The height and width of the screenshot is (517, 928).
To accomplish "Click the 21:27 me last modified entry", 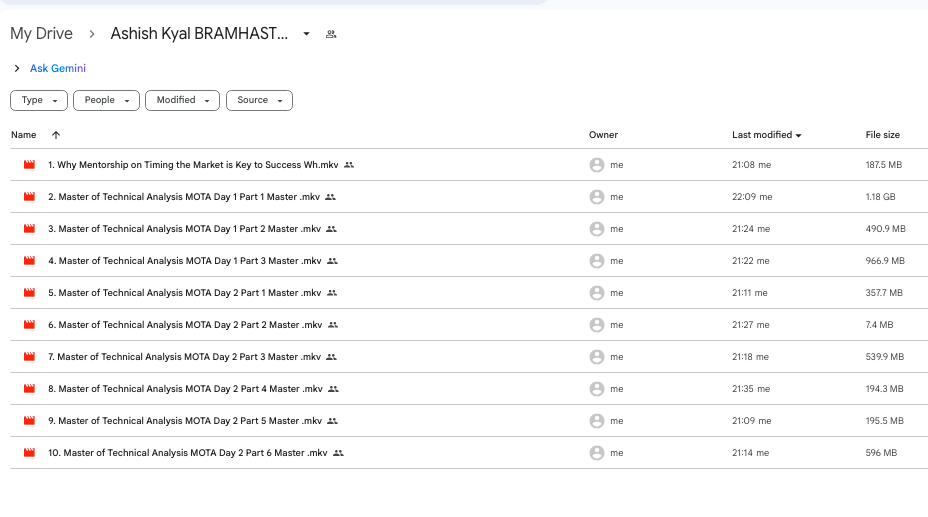I will click(750, 325).
